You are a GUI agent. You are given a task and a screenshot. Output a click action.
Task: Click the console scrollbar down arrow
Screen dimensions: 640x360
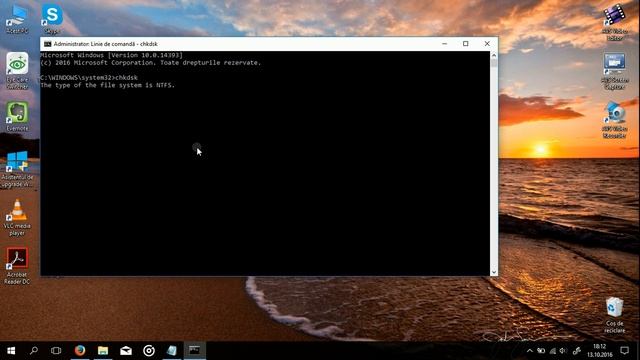coord(494,272)
